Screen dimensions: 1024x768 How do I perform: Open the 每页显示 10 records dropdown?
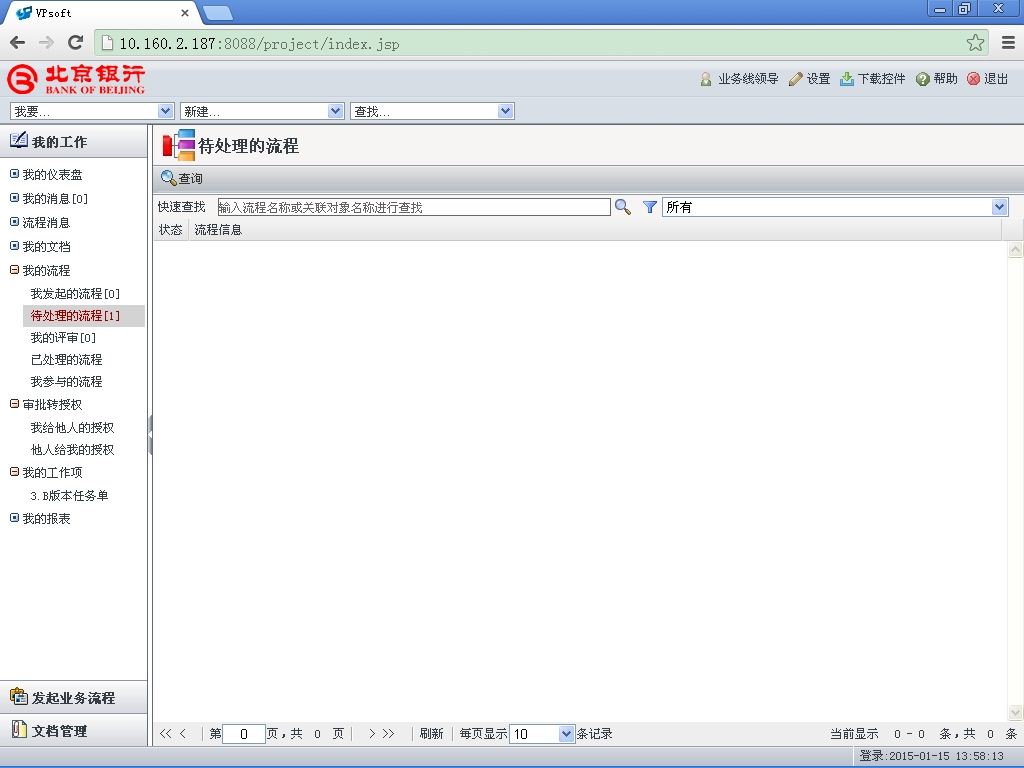tap(541, 733)
